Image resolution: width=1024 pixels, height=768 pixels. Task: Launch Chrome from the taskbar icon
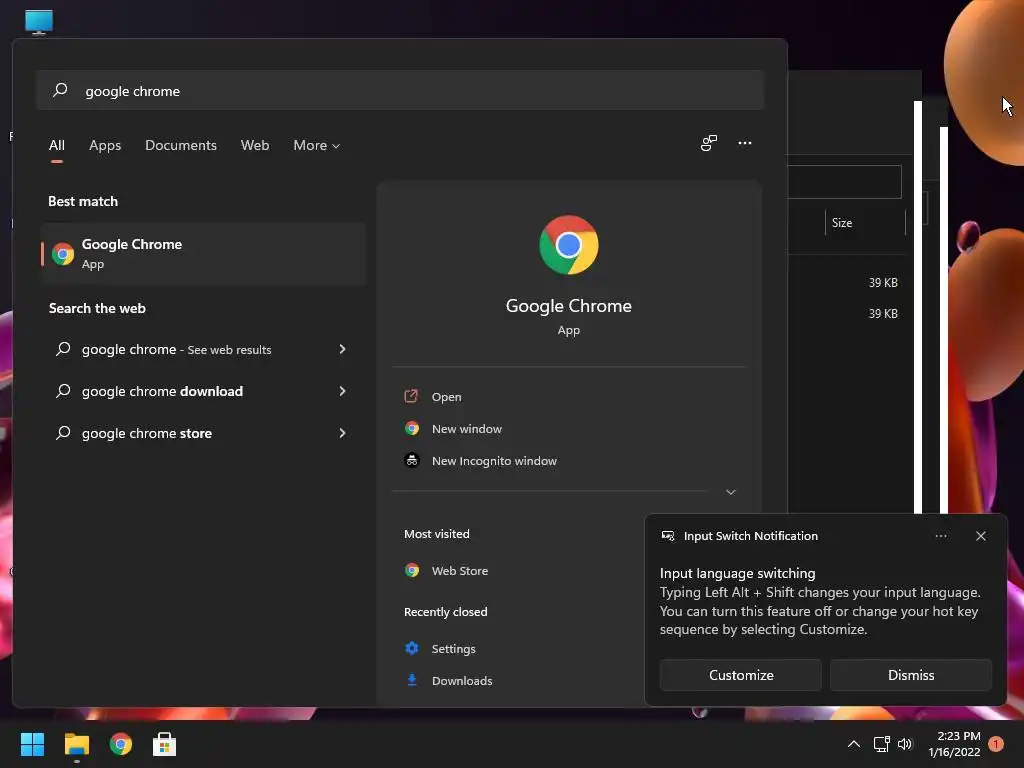121,744
